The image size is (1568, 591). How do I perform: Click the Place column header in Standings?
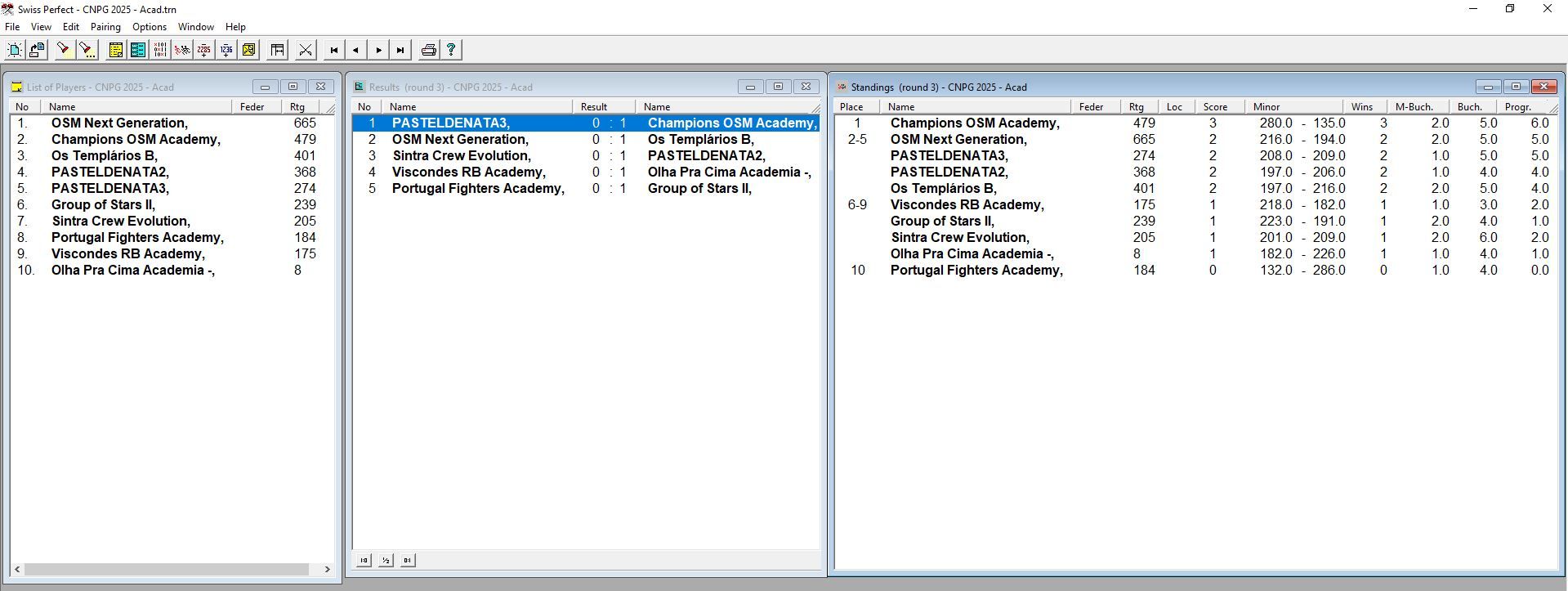pyautogui.click(x=856, y=107)
